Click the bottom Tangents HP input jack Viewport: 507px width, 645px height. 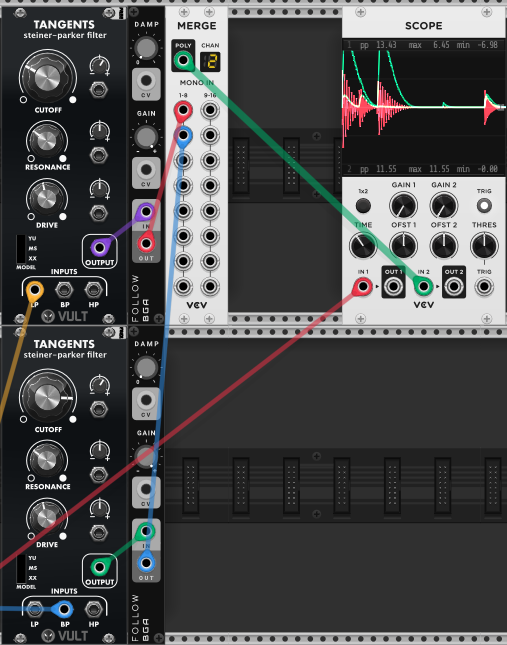[93, 609]
